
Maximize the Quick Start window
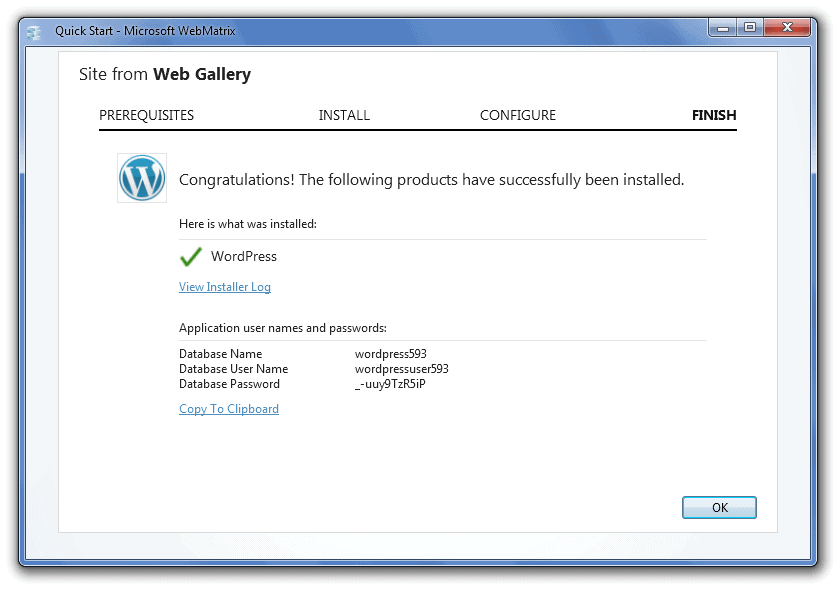pos(750,28)
